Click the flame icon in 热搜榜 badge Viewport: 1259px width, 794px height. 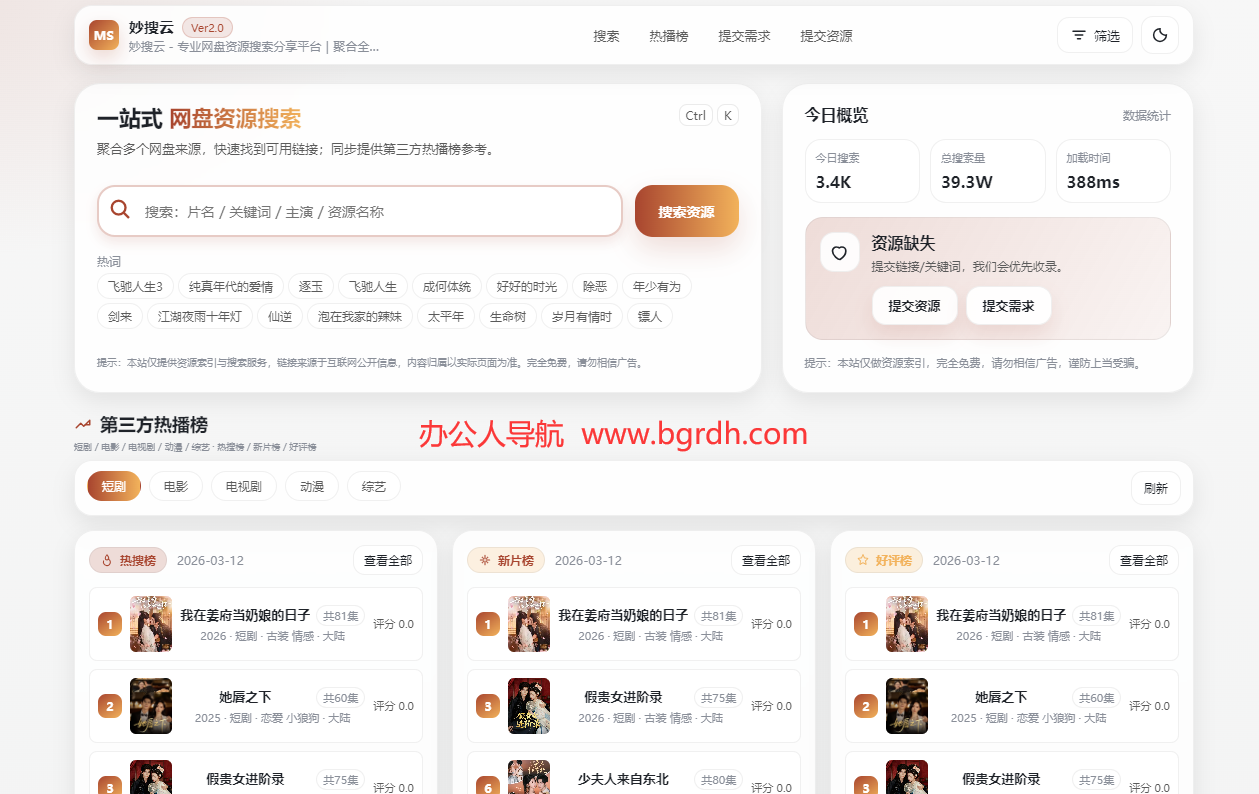point(106,560)
